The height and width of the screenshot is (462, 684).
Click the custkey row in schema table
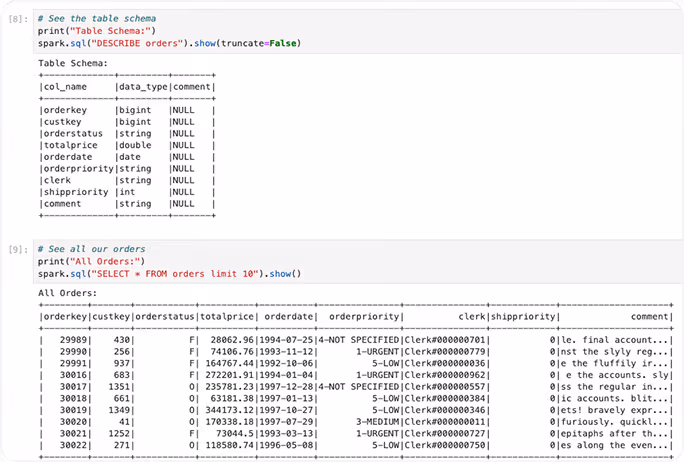[x=127, y=122]
